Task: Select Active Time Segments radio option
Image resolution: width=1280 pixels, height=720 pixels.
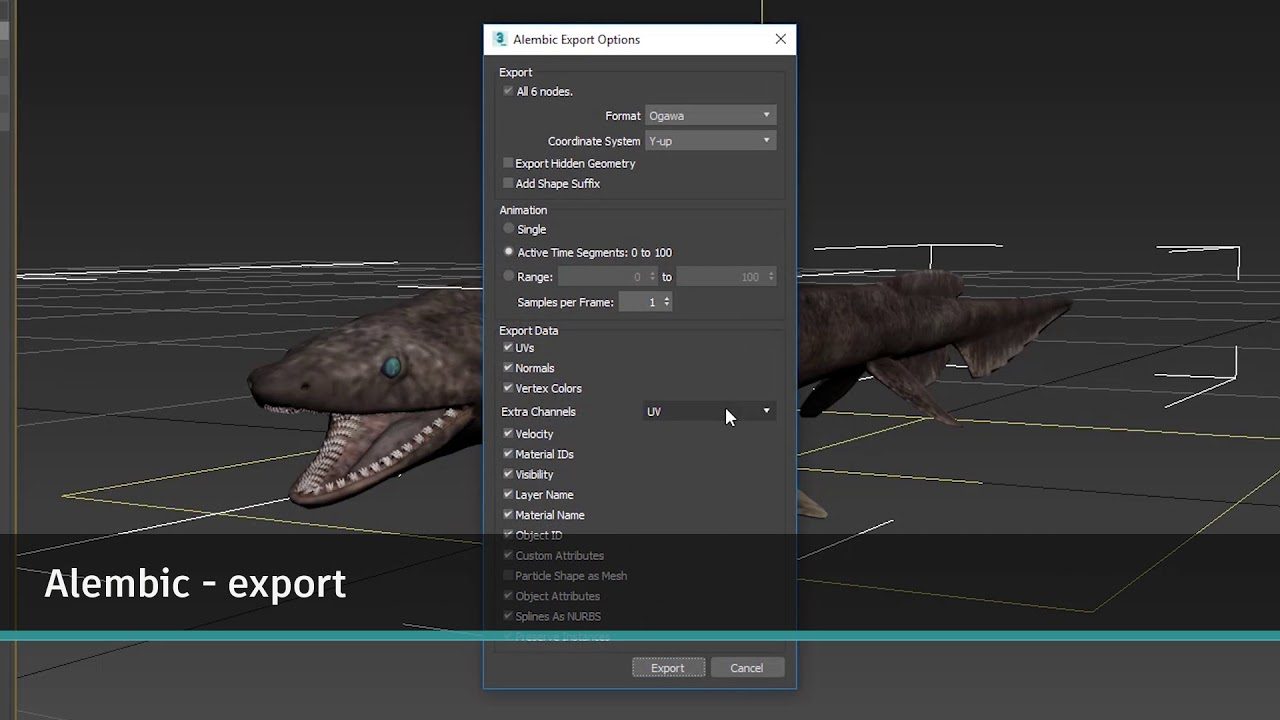Action: [x=509, y=252]
